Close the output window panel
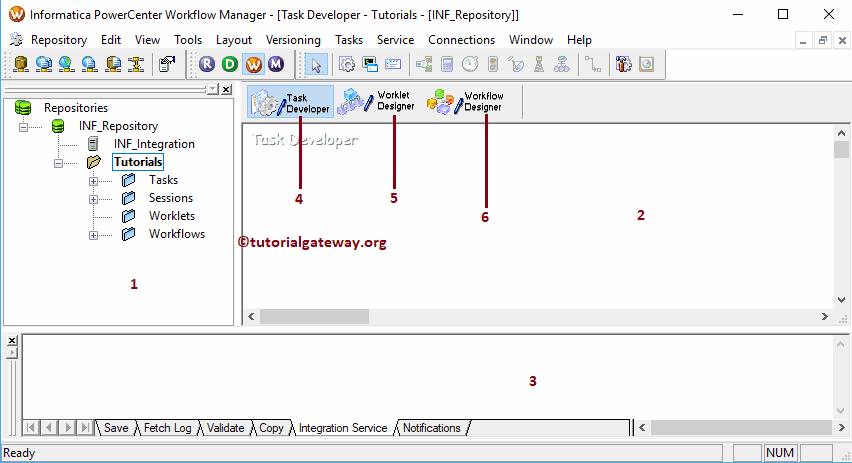The width and height of the screenshot is (852, 463). (12, 341)
